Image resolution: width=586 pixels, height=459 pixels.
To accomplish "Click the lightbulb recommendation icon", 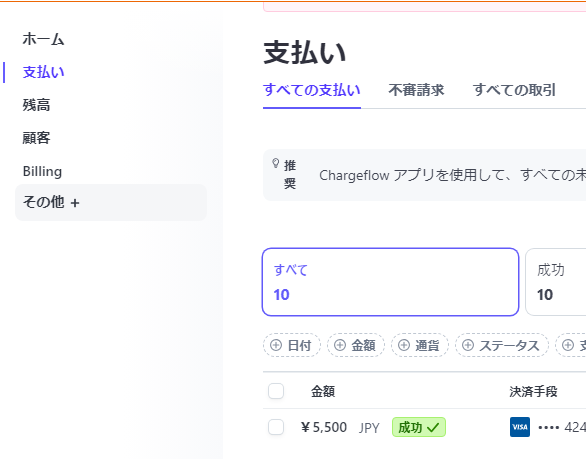I will 275,163.
